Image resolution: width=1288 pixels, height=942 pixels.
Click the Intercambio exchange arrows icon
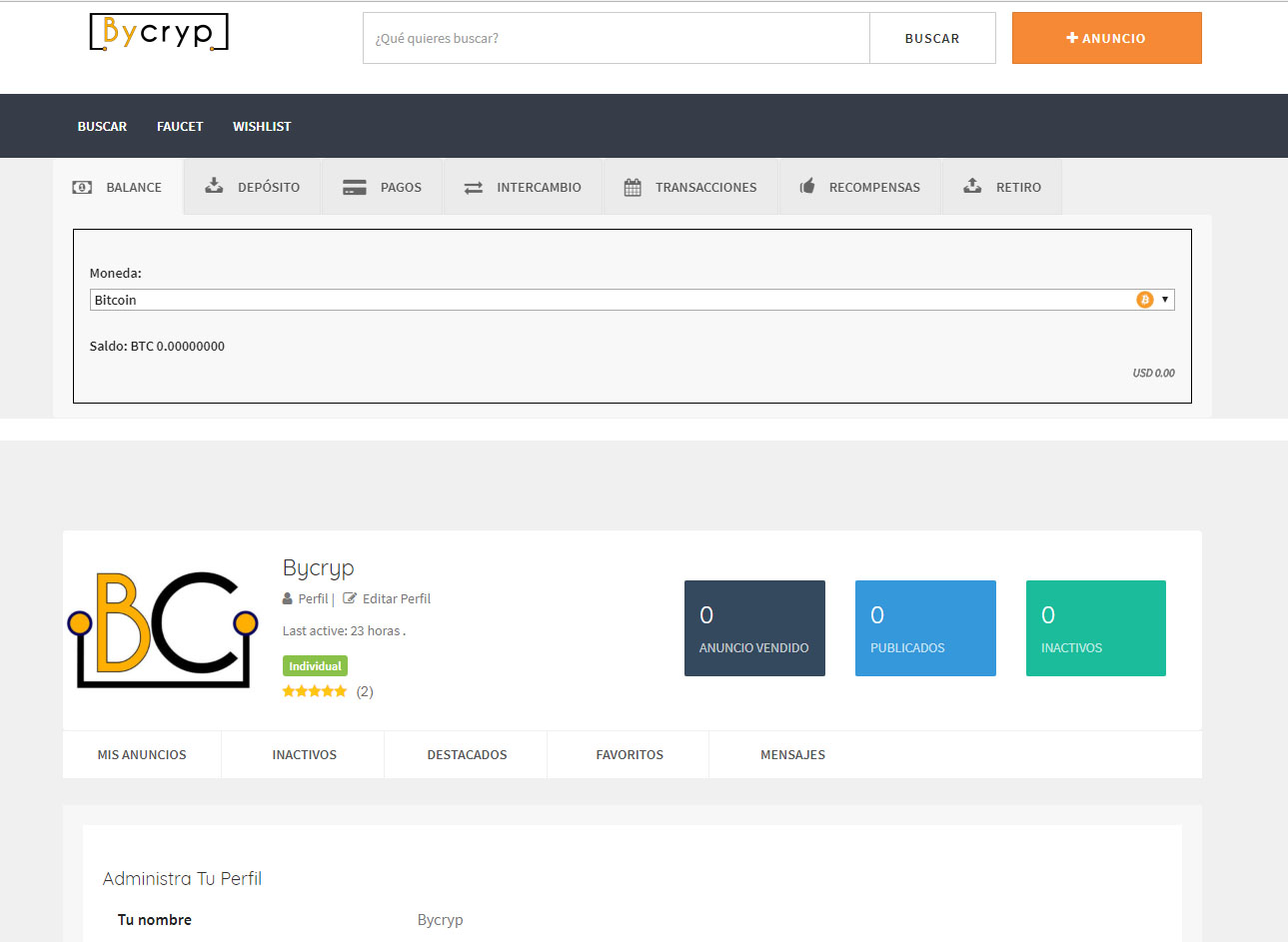[474, 187]
